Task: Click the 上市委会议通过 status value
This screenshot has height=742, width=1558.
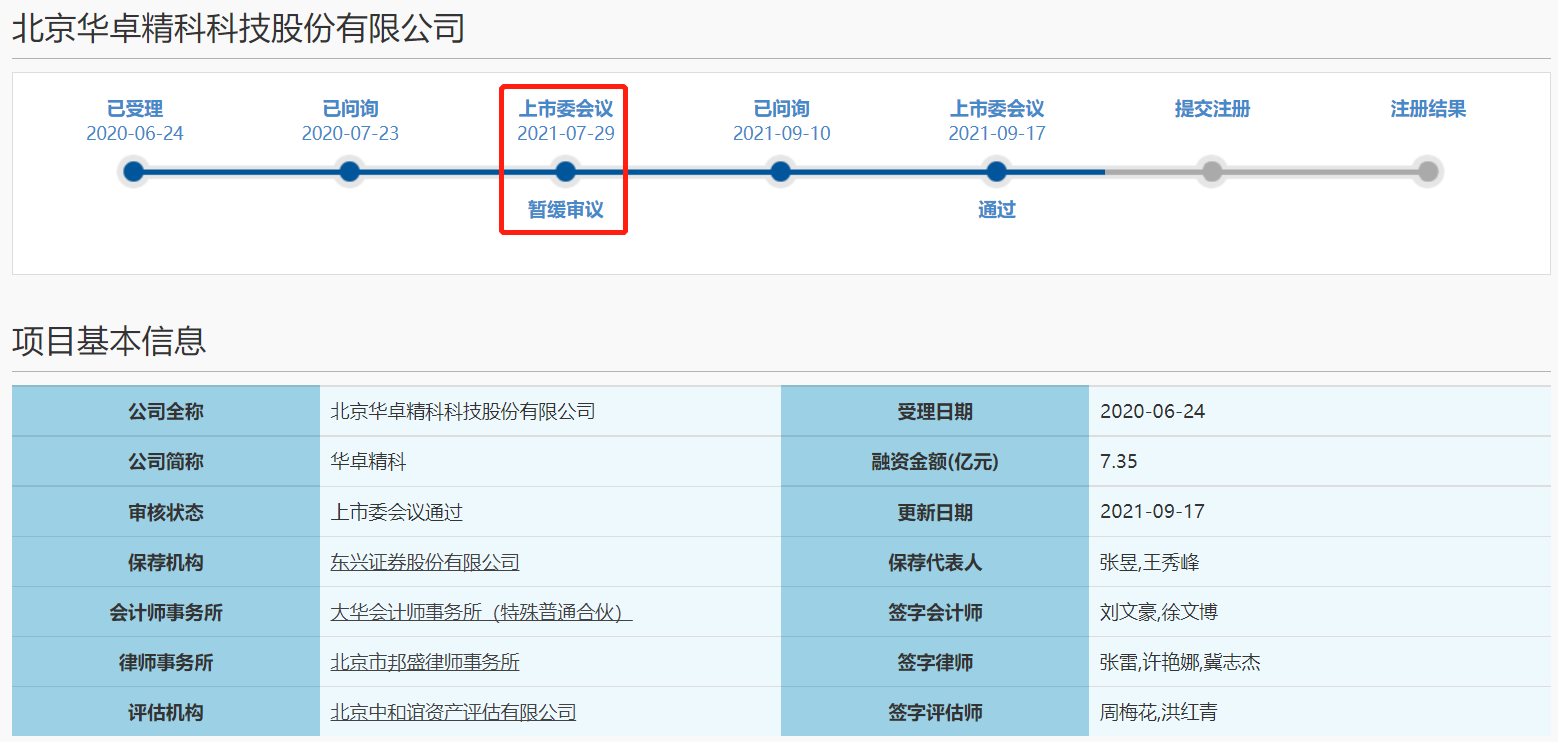Action: (x=397, y=512)
